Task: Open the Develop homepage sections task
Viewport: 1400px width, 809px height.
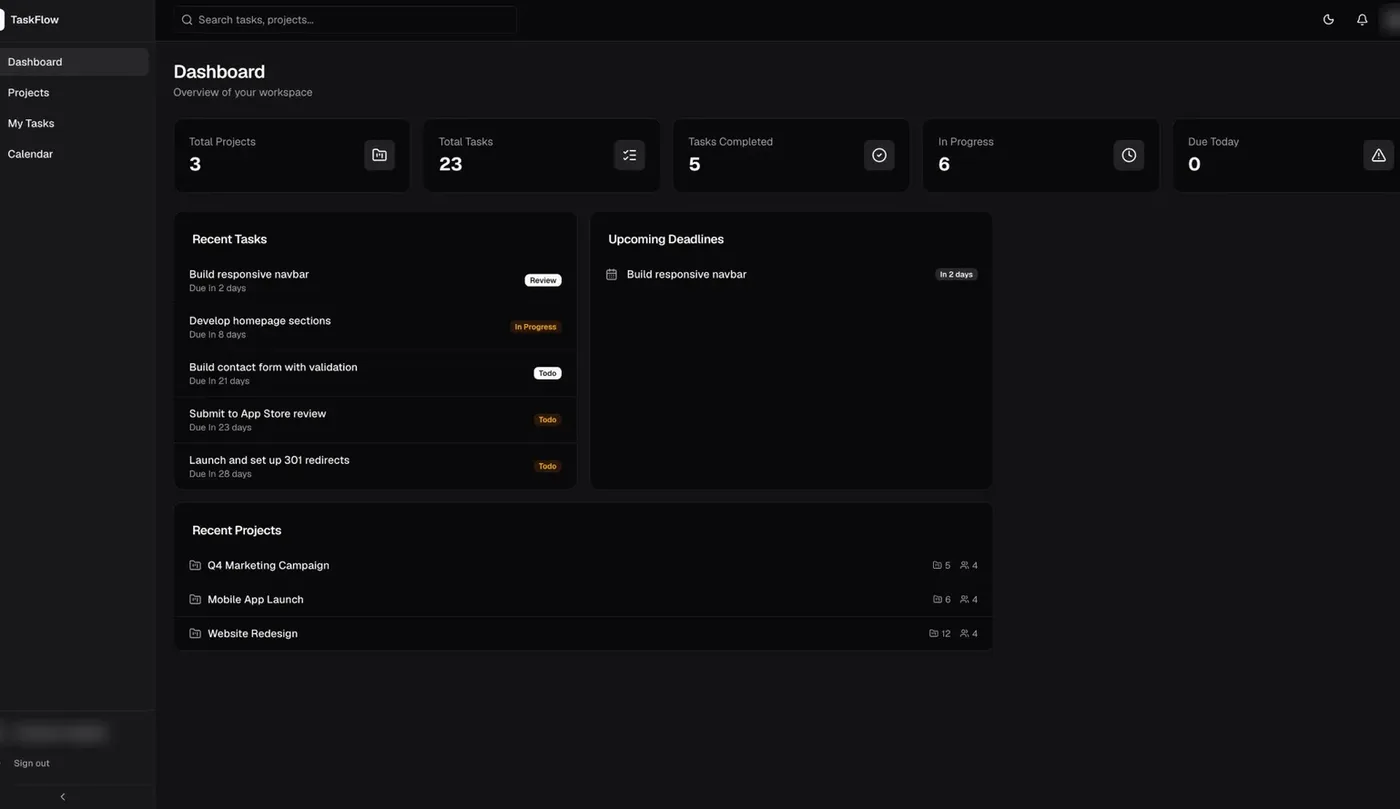Action: point(375,327)
